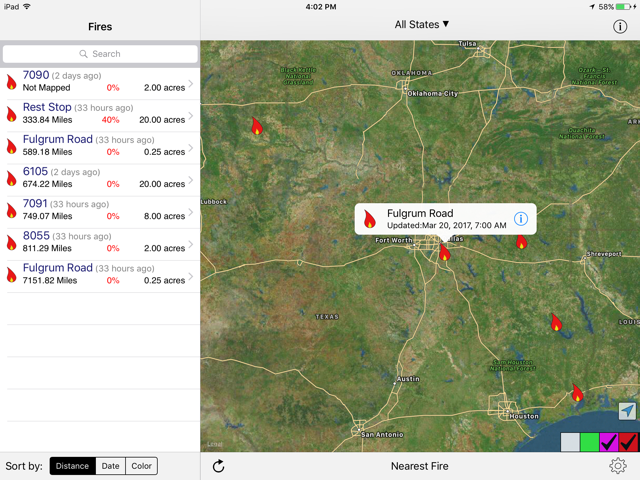Tap the battery indicator in status bar
The height and width of the screenshot is (480, 640).
click(622, 7)
